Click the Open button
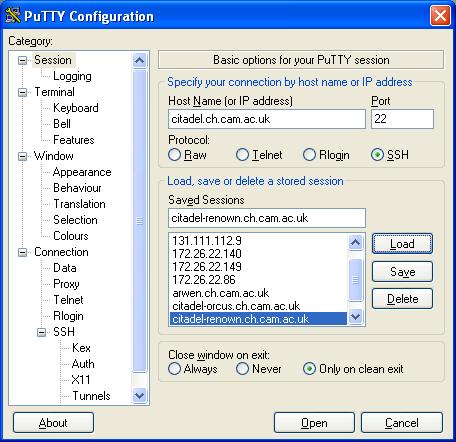This screenshot has height=442, width=456. coord(314,423)
